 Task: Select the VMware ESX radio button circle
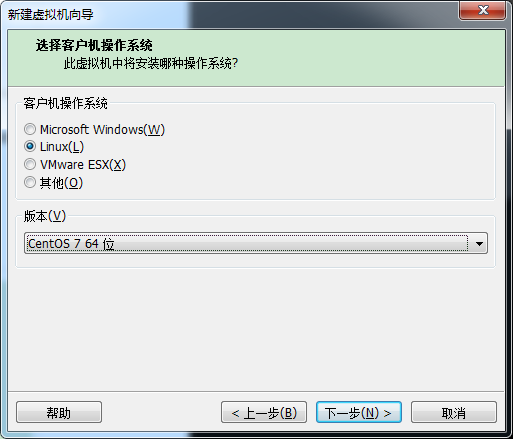click(30, 164)
